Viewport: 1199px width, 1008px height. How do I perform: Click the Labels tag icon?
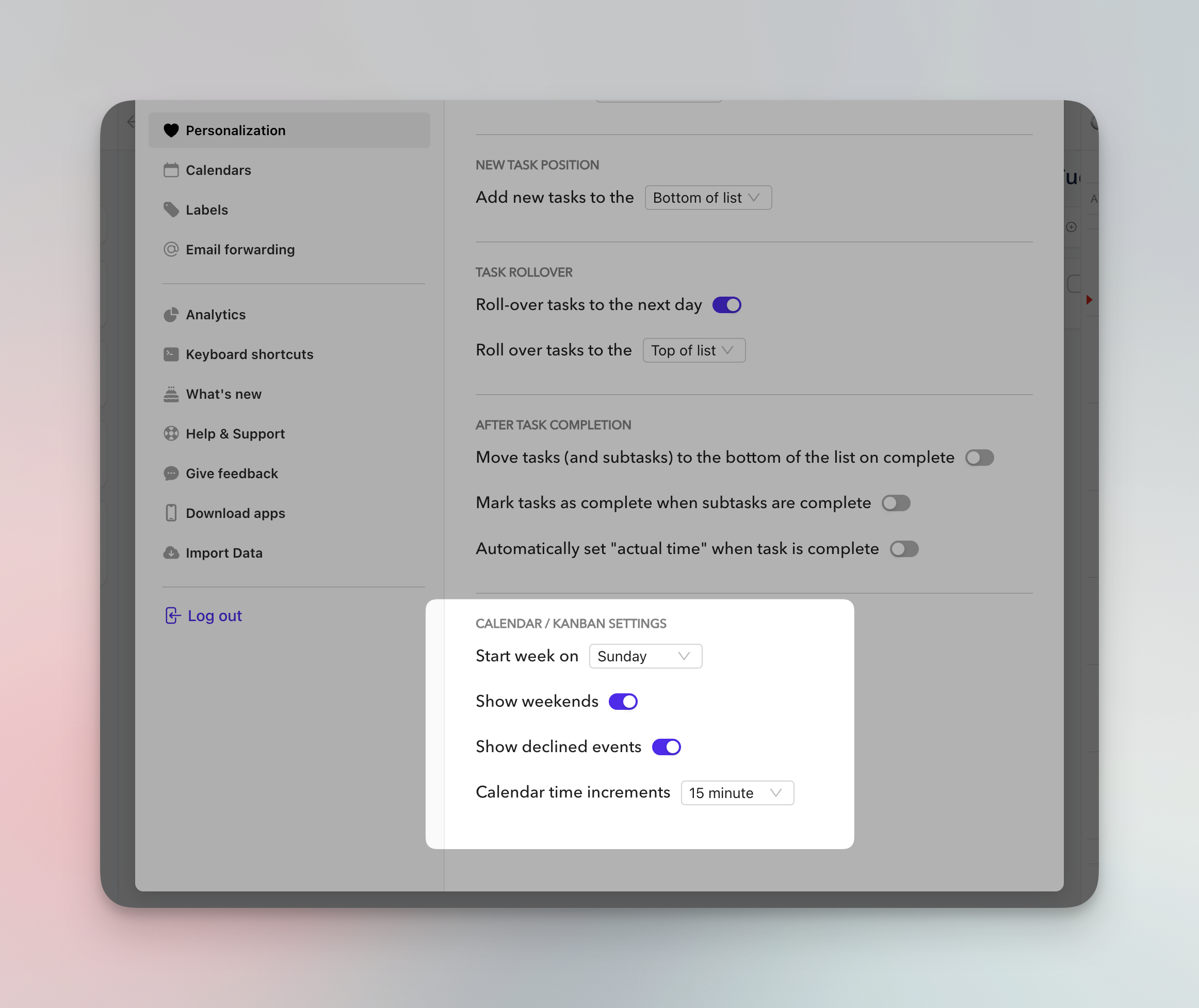tap(171, 210)
